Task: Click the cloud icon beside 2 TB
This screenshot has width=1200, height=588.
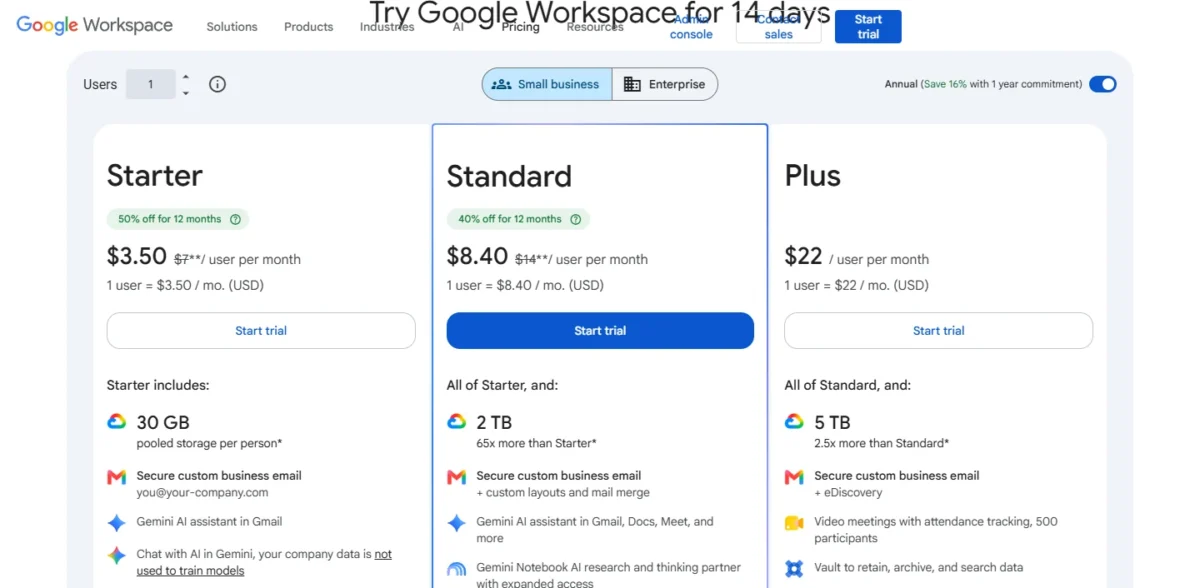Action: point(456,422)
